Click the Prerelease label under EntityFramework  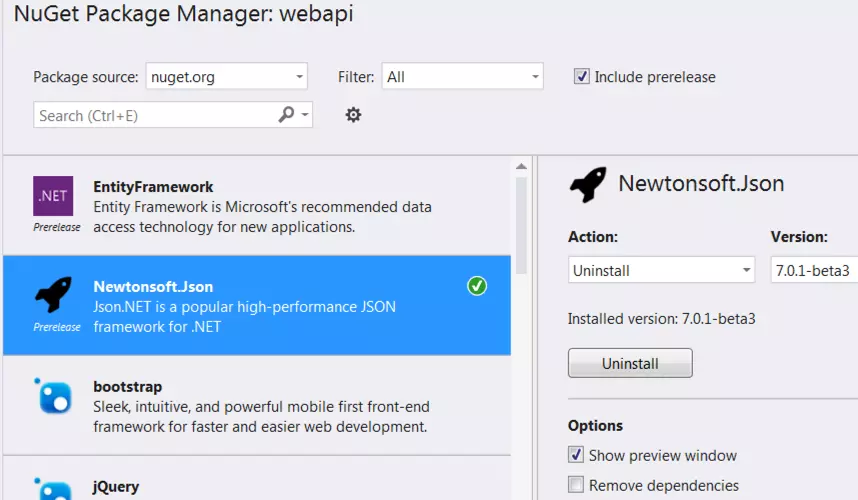(x=57, y=227)
